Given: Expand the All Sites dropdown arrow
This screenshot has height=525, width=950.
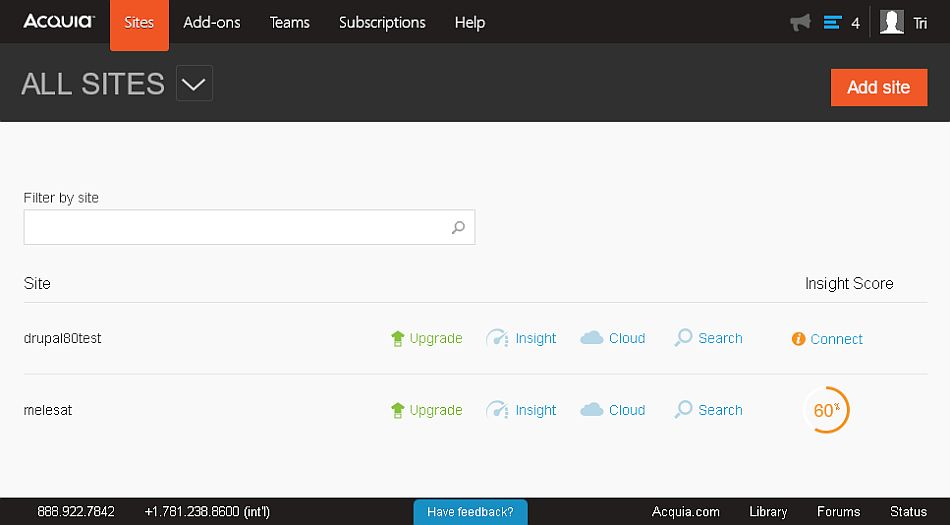Looking at the screenshot, I should click(x=194, y=84).
